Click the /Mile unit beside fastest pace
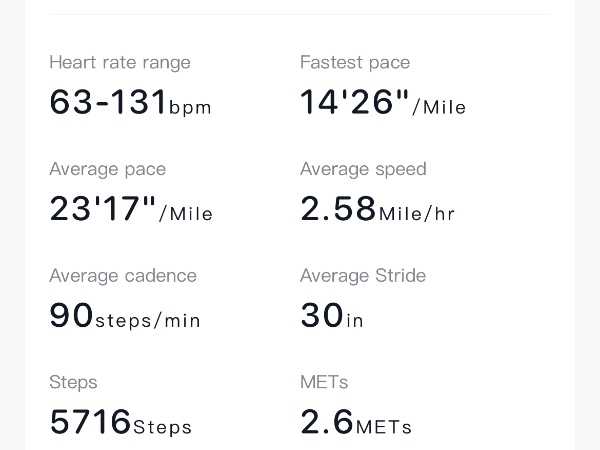The image size is (600, 450). (x=439, y=107)
